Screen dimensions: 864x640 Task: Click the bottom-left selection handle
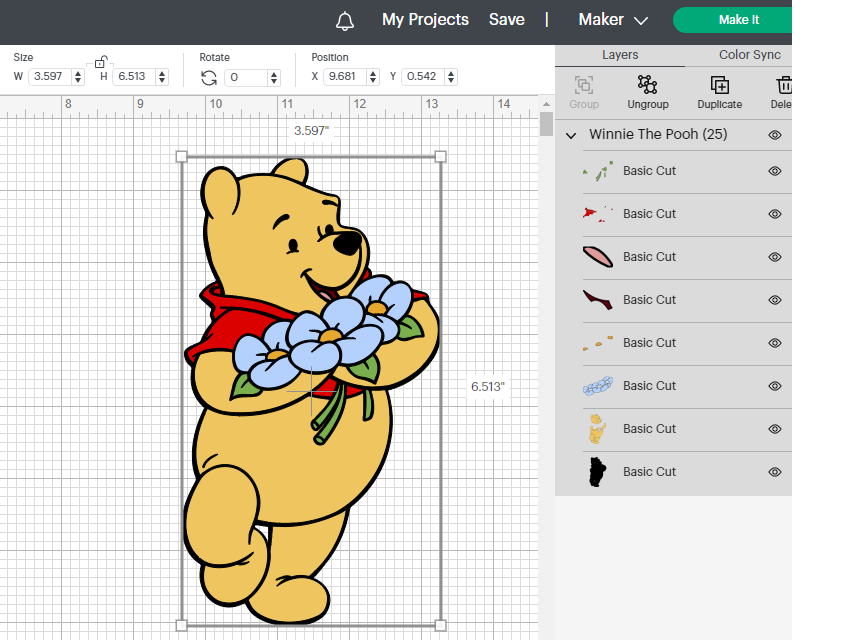pyautogui.click(x=181, y=625)
